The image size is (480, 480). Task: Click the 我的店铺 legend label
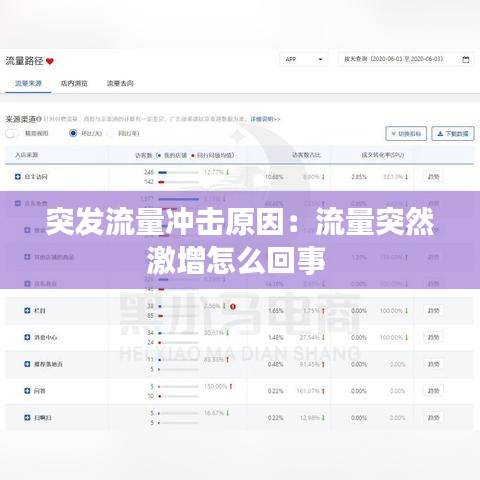[175, 155]
